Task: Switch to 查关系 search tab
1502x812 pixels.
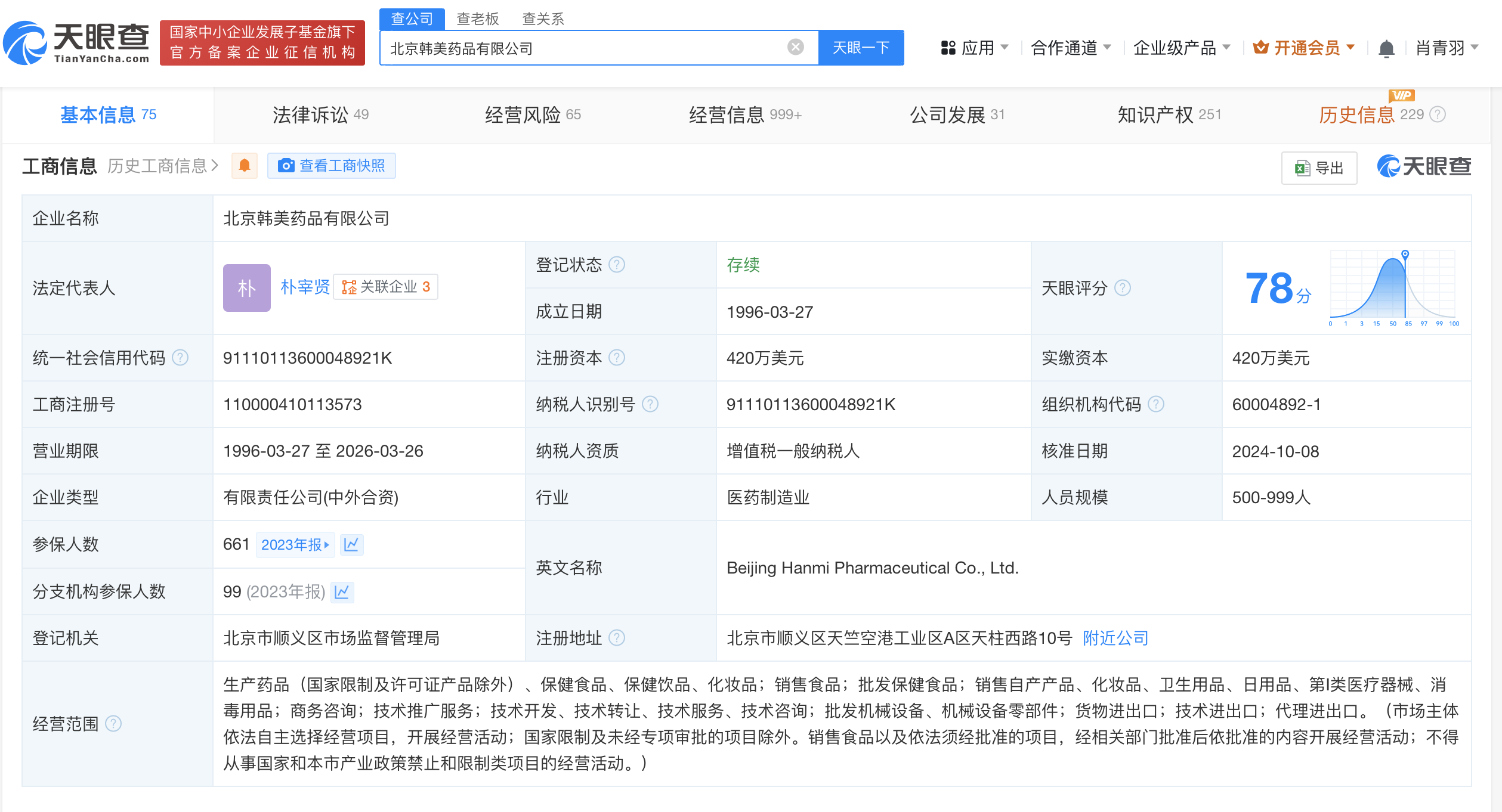Action: coord(543,19)
